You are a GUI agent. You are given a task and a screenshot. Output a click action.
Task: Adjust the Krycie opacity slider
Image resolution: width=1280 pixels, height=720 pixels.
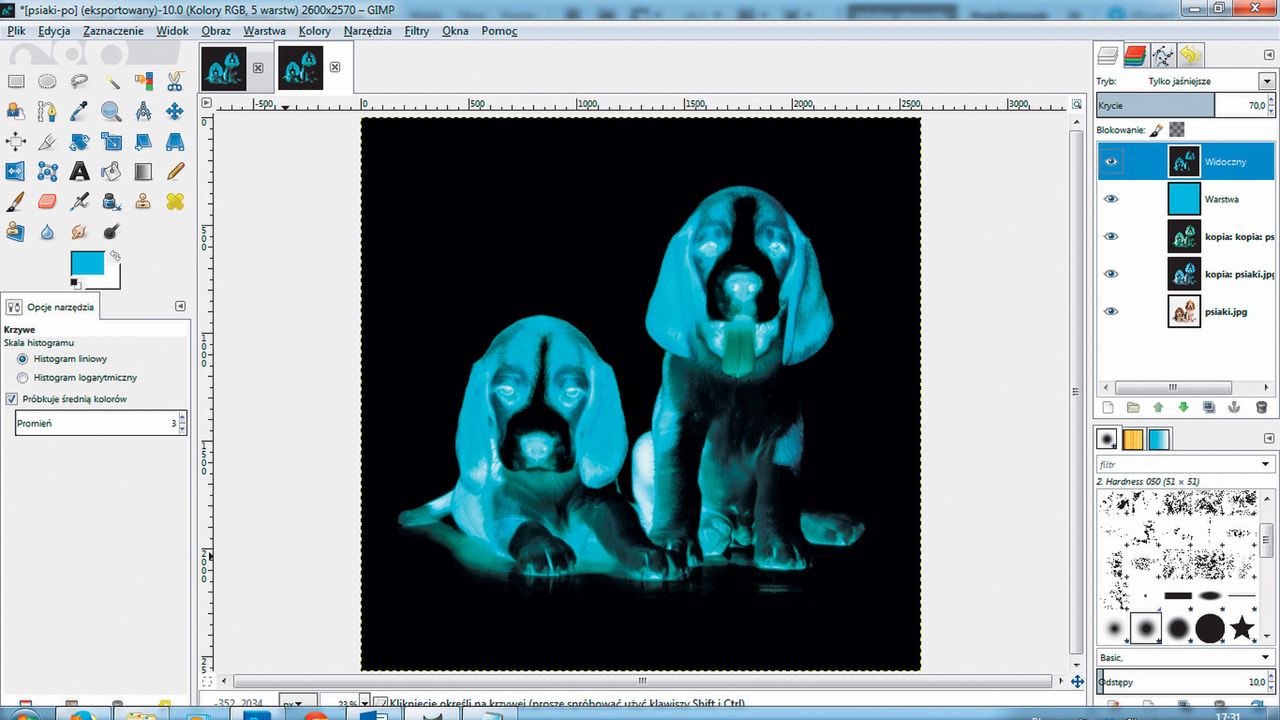[x=1185, y=105]
